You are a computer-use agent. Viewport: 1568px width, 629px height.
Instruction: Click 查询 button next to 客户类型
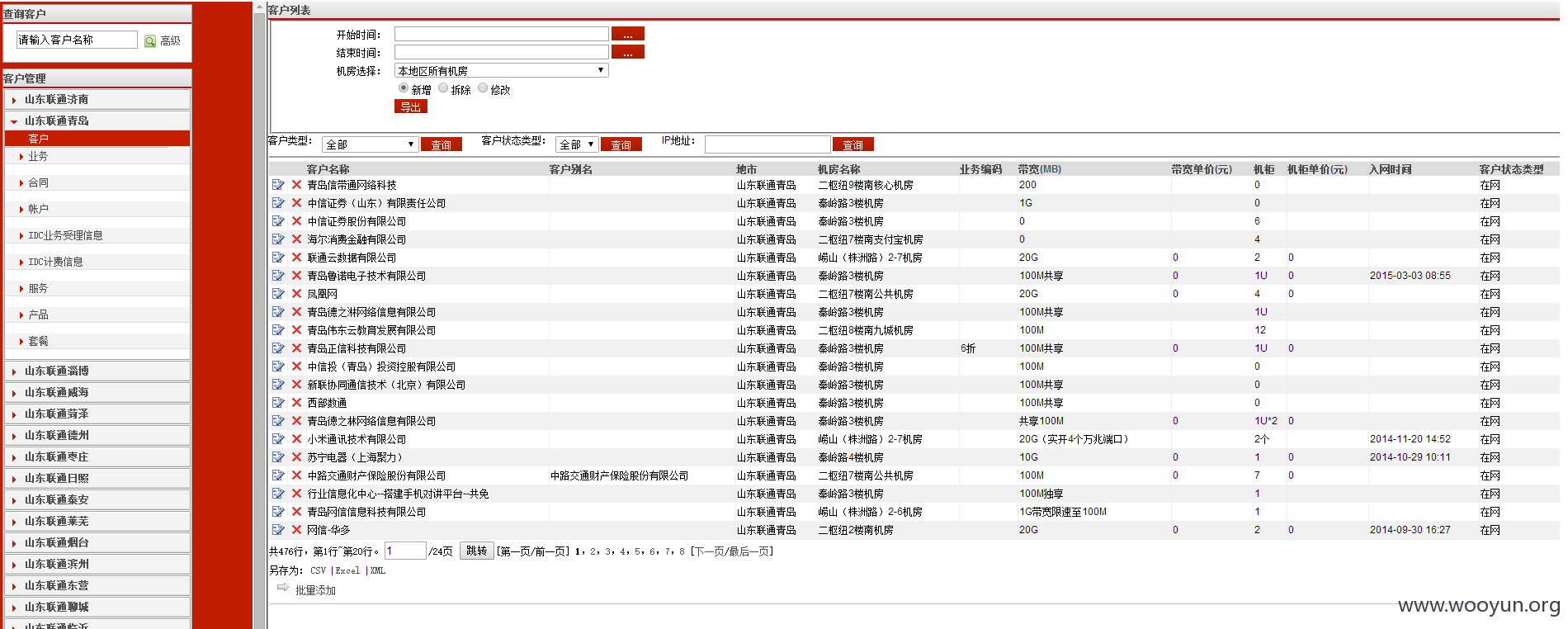[442, 144]
